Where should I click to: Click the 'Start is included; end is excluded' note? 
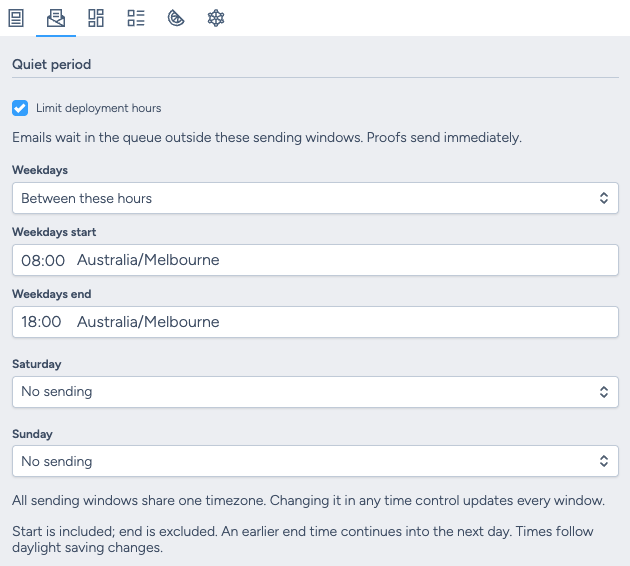pyautogui.click(x=303, y=539)
